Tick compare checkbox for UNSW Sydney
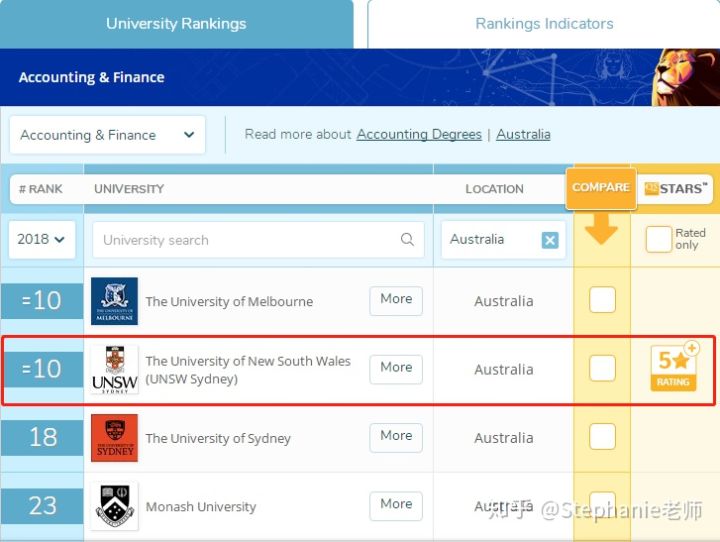 [x=602, y=368]
